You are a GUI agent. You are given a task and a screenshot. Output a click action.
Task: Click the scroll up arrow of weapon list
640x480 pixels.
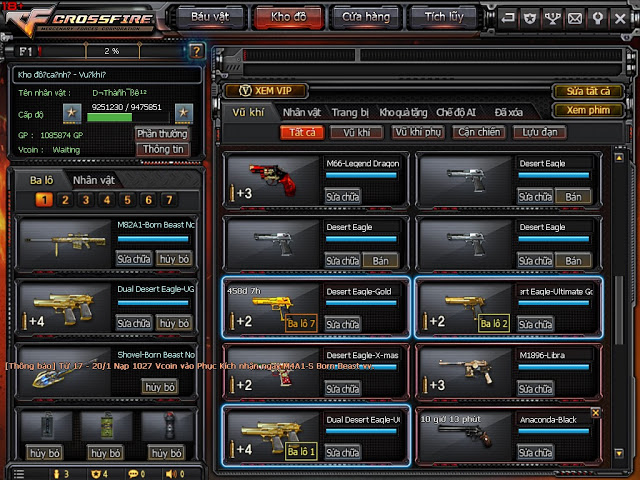point(619,158)
